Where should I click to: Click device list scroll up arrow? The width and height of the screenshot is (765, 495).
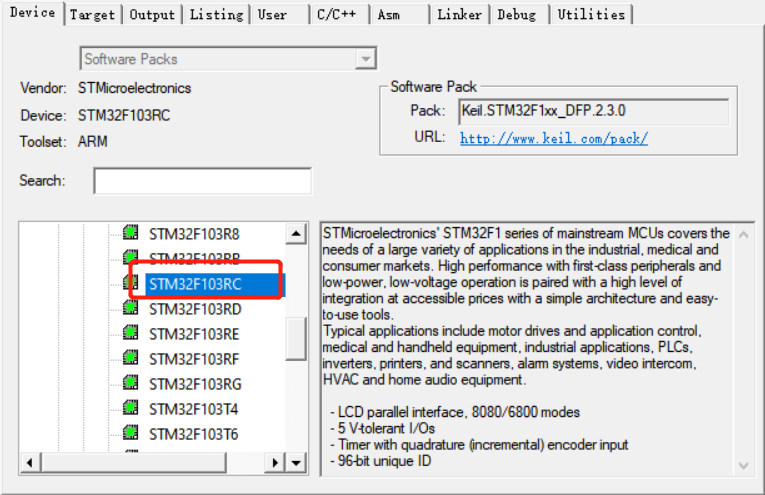[296, 234]
